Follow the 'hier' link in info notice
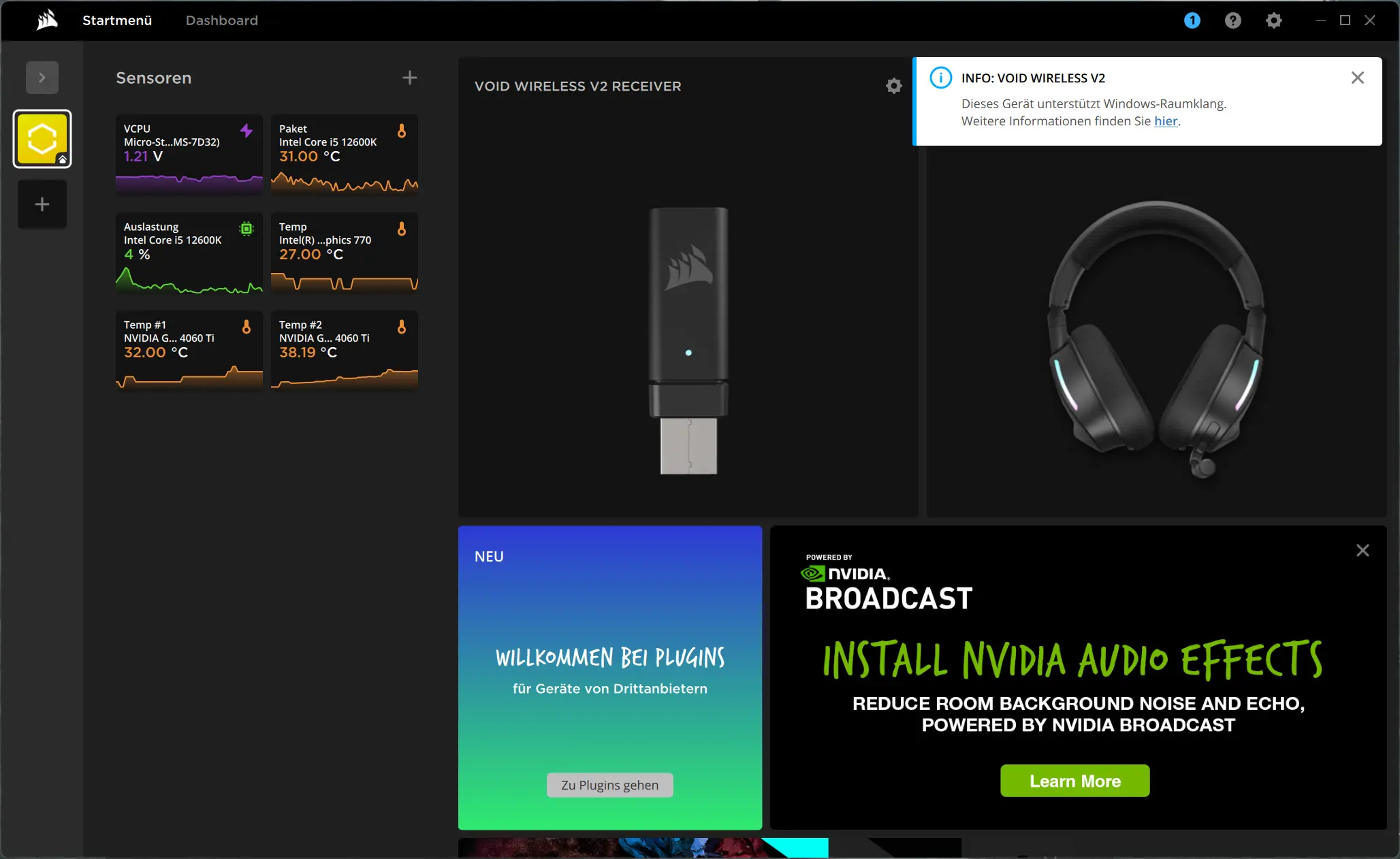This screenshot has height=859, width=1400. [x=1165, y=121]
